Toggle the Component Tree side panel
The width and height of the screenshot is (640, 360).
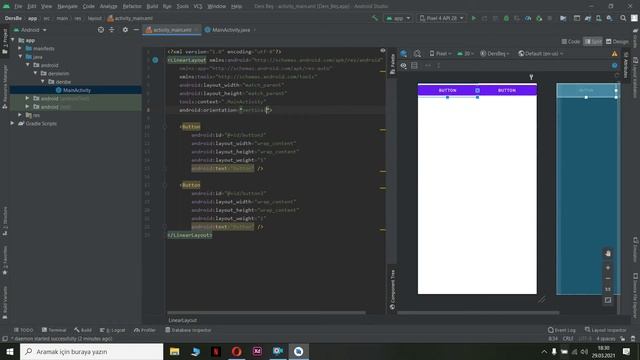click(x=393, y=290)
